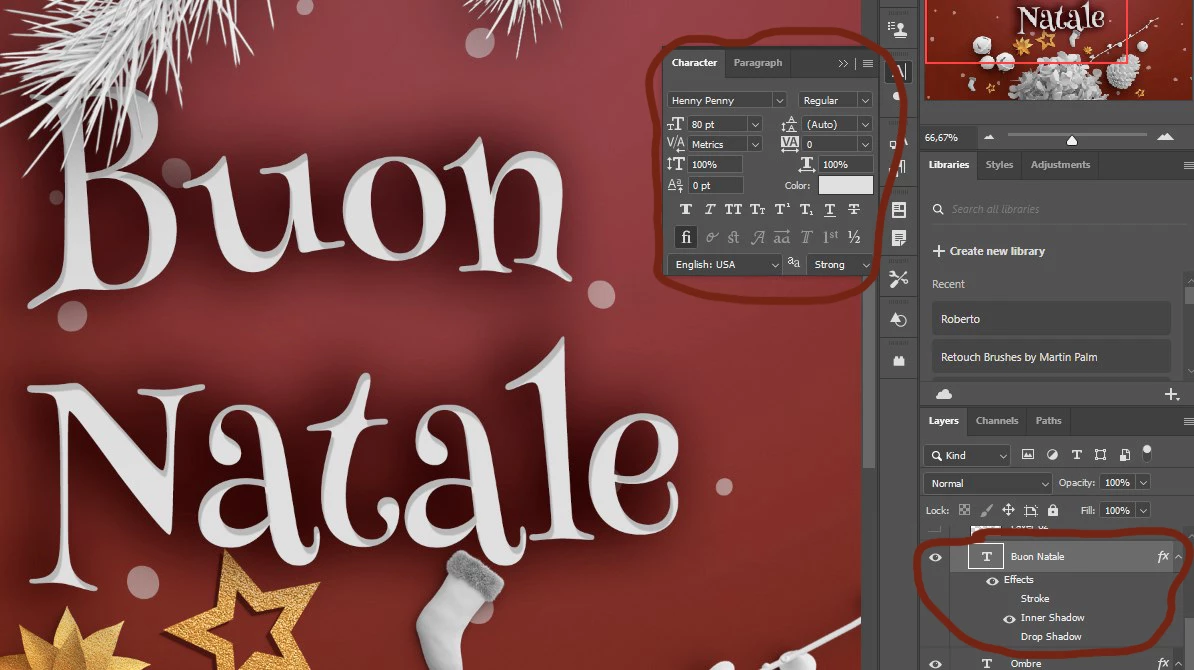Apply Superscript text style
The image size is (1194, 670).
[782, 209]
